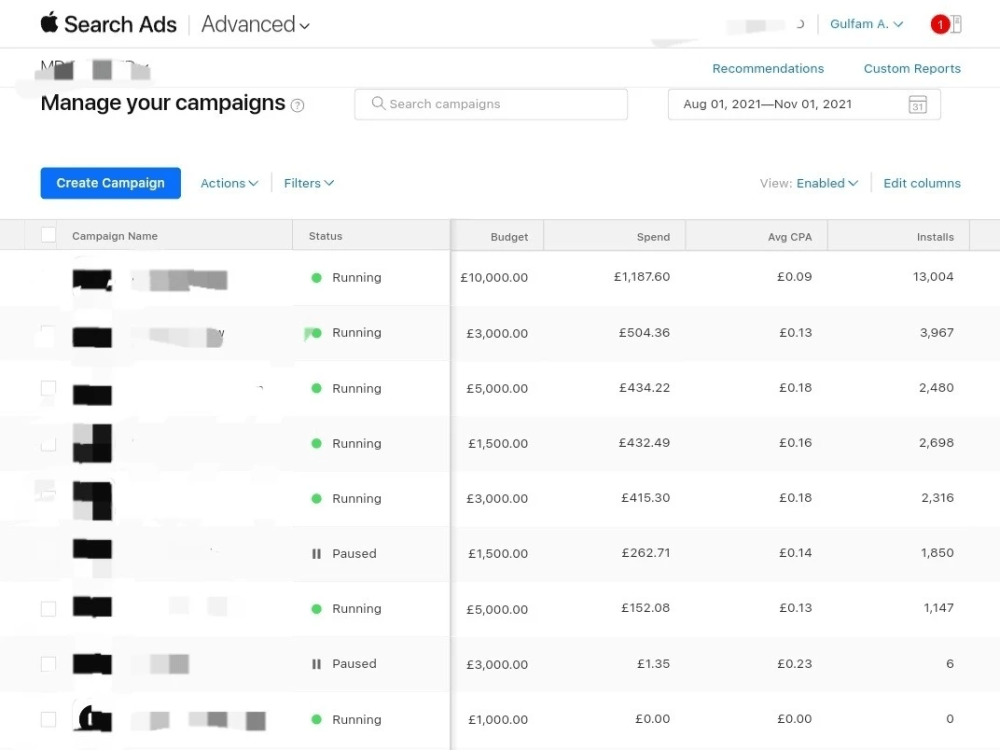Click green status dot in 1,147 installs row
The height and width of the screenshot is (750, 1000).
pos(316,609)
